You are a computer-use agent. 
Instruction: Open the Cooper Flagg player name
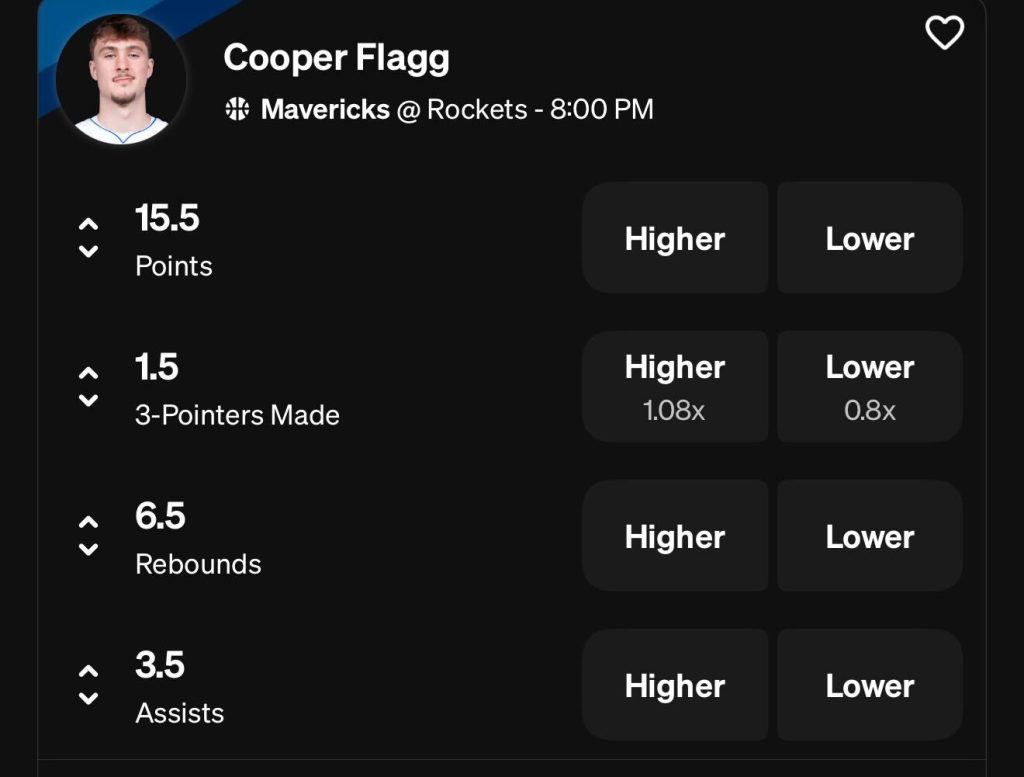click(x=336, y=58)
